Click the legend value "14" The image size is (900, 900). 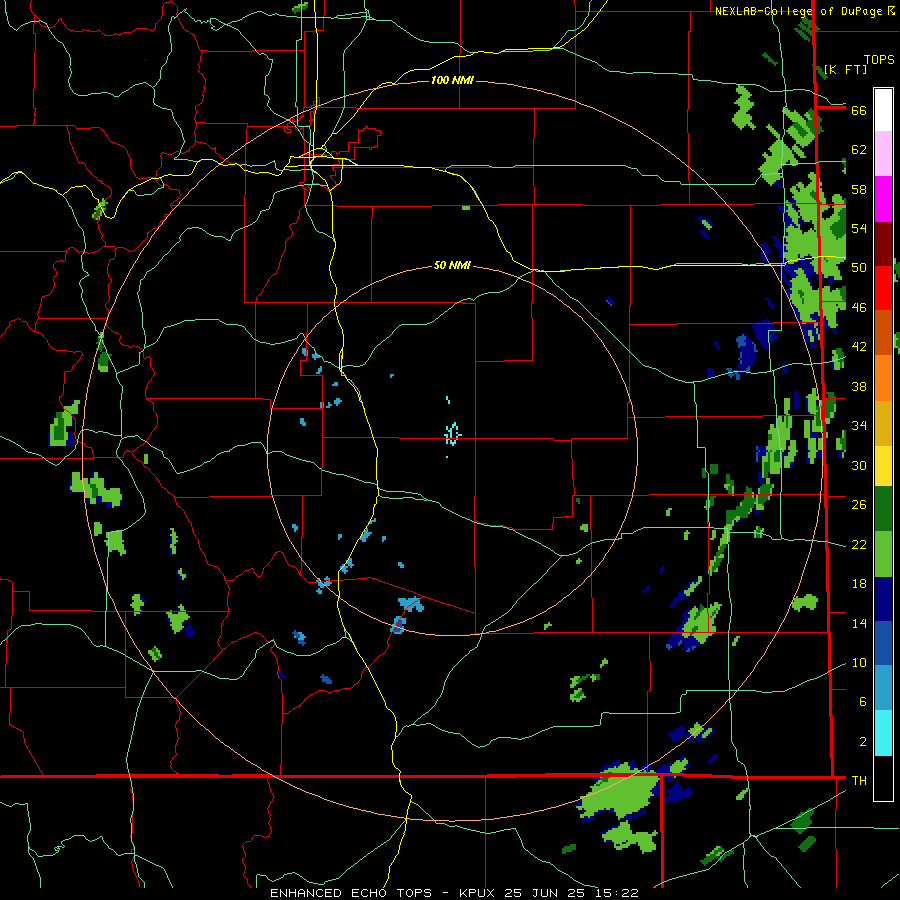click(859, 623)
